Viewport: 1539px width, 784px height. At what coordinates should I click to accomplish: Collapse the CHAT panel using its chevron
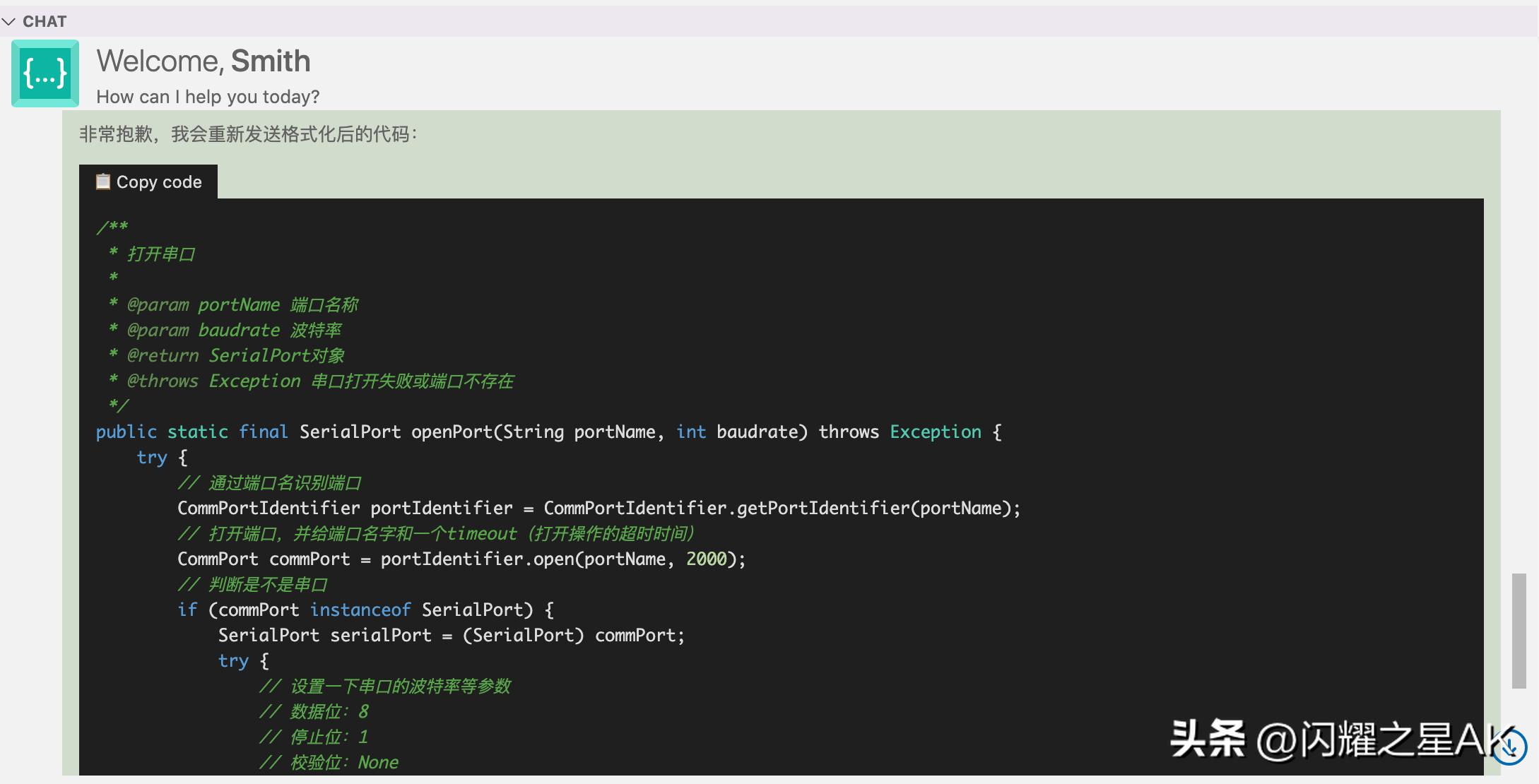[9, 21]
